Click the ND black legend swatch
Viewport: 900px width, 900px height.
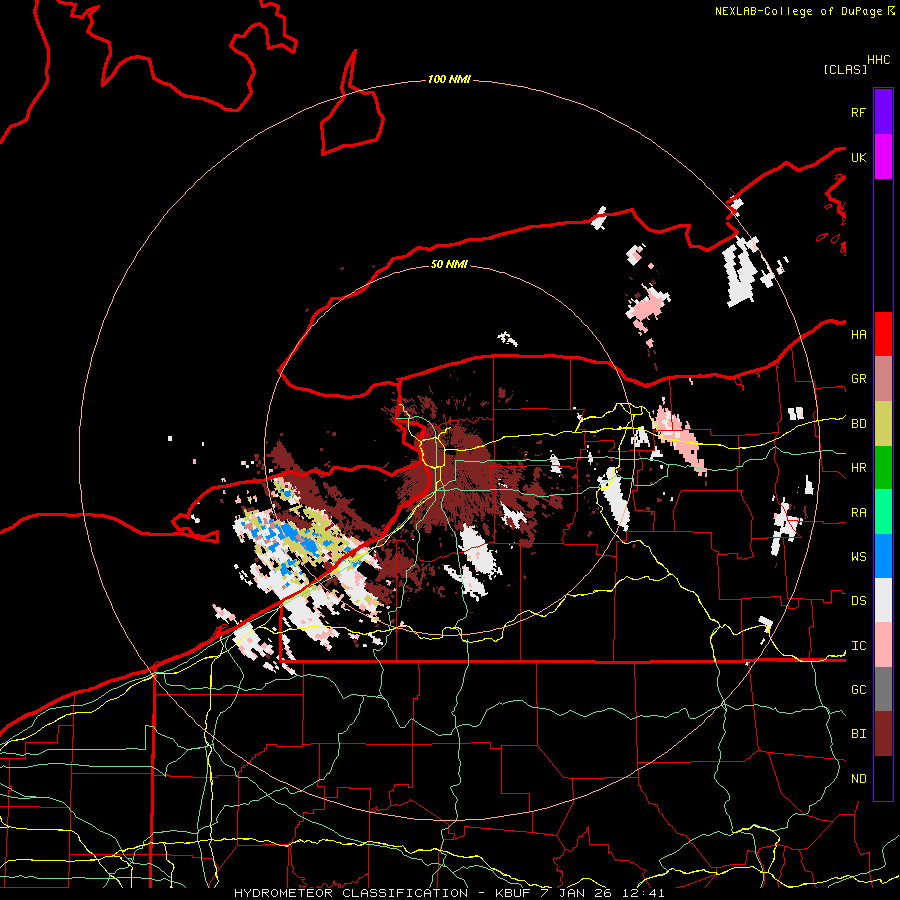click(x=883, y=778)
